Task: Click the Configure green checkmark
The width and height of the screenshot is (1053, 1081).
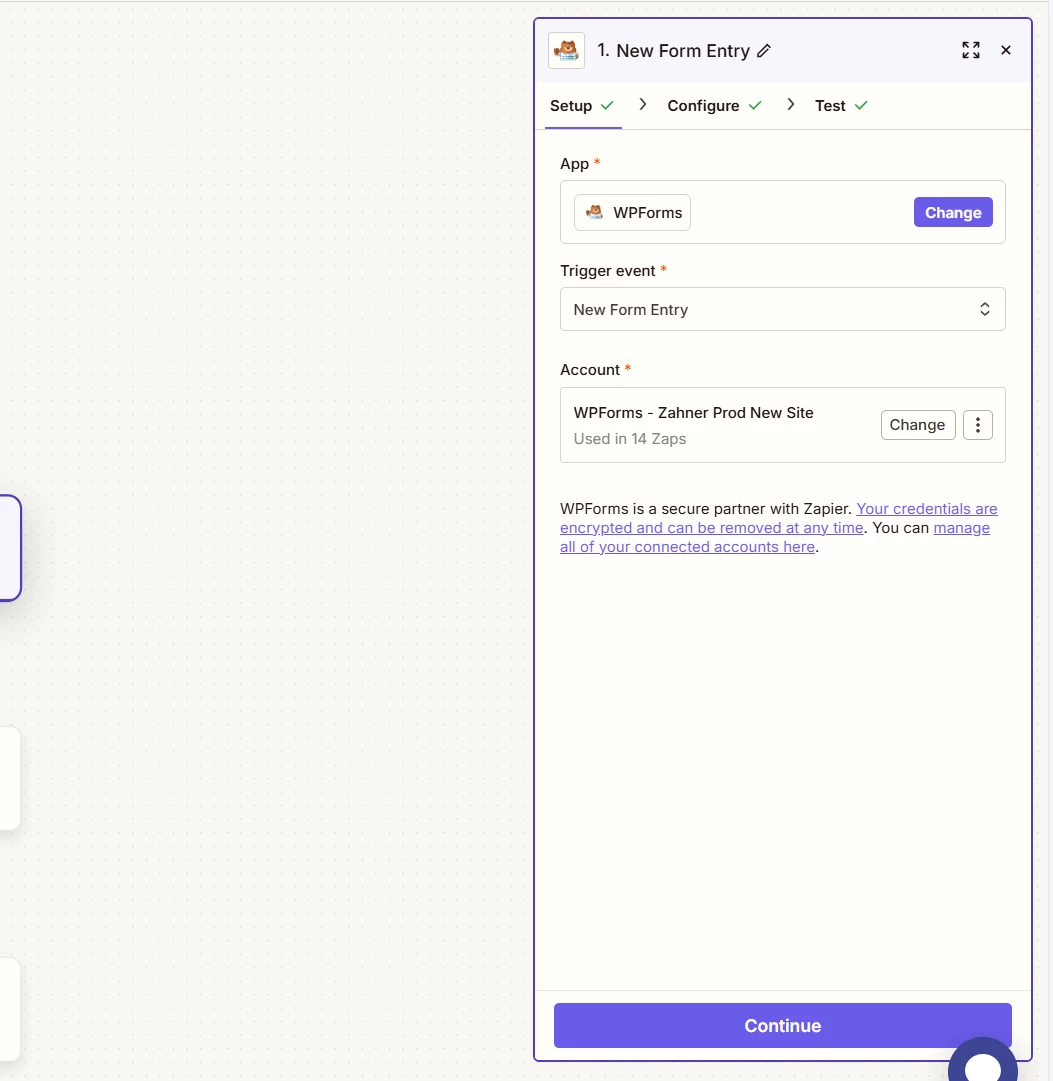Action: click(x=755, y=105)
